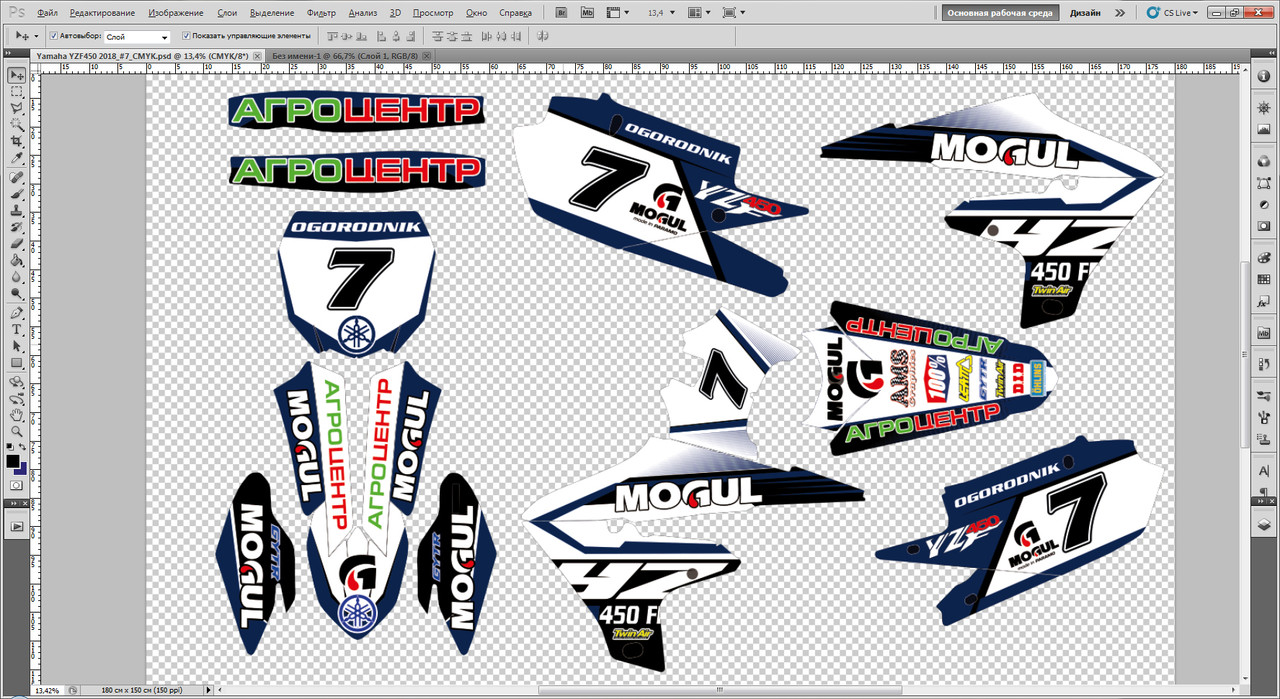Select the Rectangular Marquee tool
Image resolution: width=1280 pixels, height=699 pixels.
click(x=17, y=92)
